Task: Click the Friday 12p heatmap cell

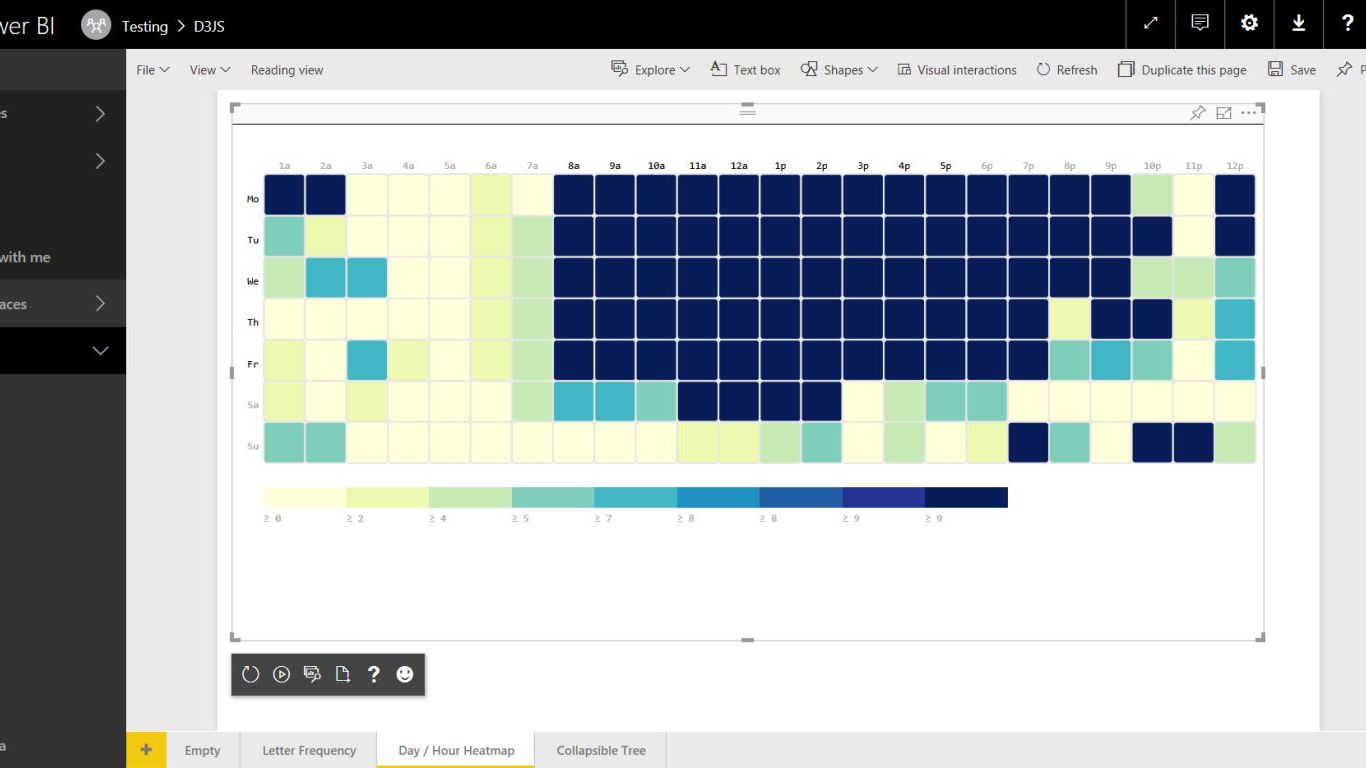Action: click(1235, 360)
